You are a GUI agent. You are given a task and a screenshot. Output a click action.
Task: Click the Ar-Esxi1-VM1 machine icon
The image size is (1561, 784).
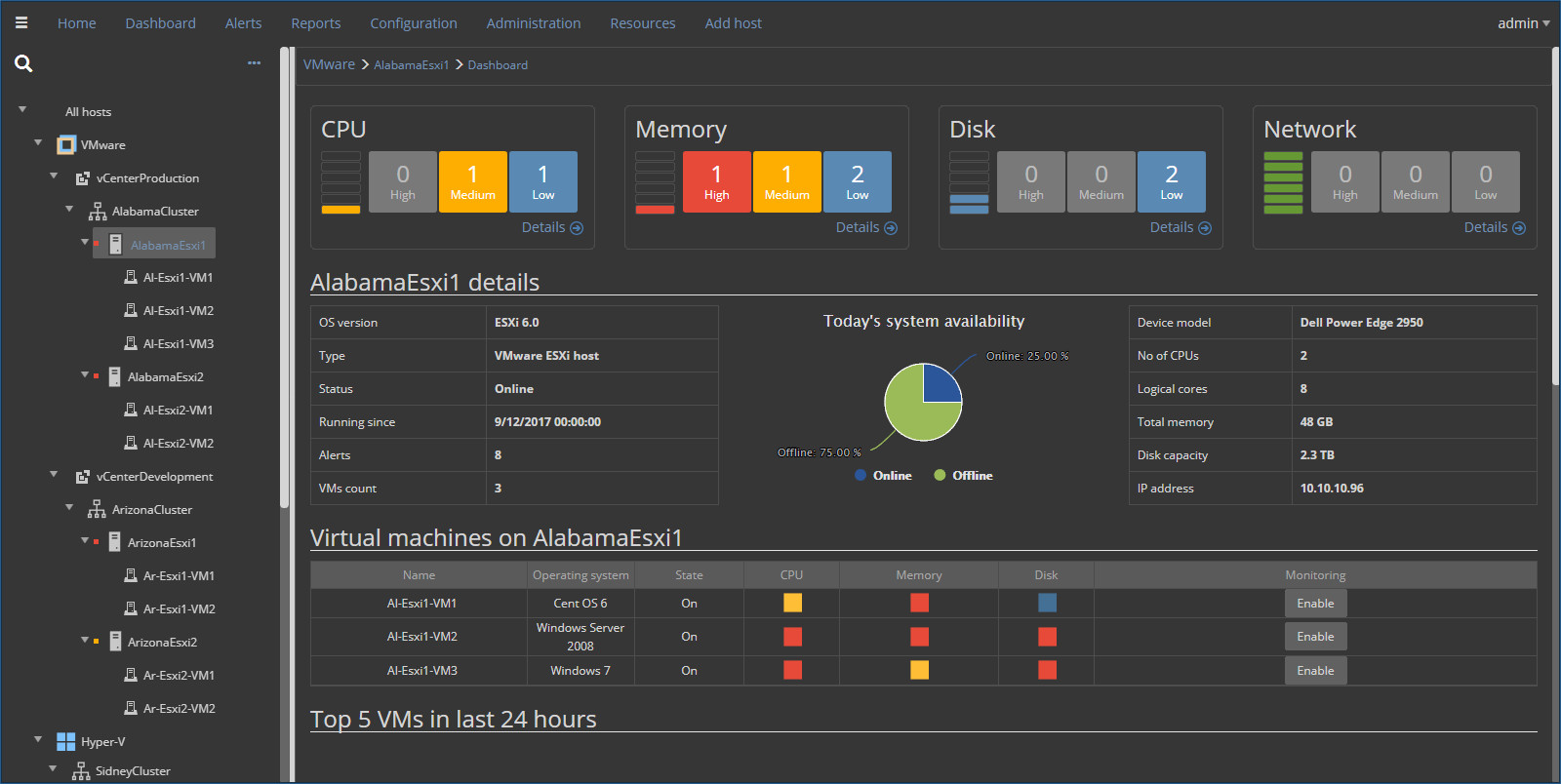click(131, 575)
